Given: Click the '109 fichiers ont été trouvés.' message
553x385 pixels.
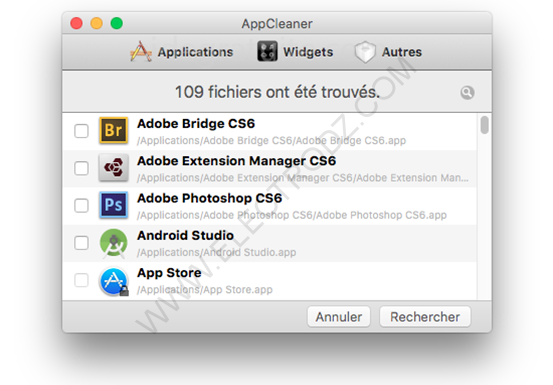Looking at the screenshot, I should coord(278,92).
